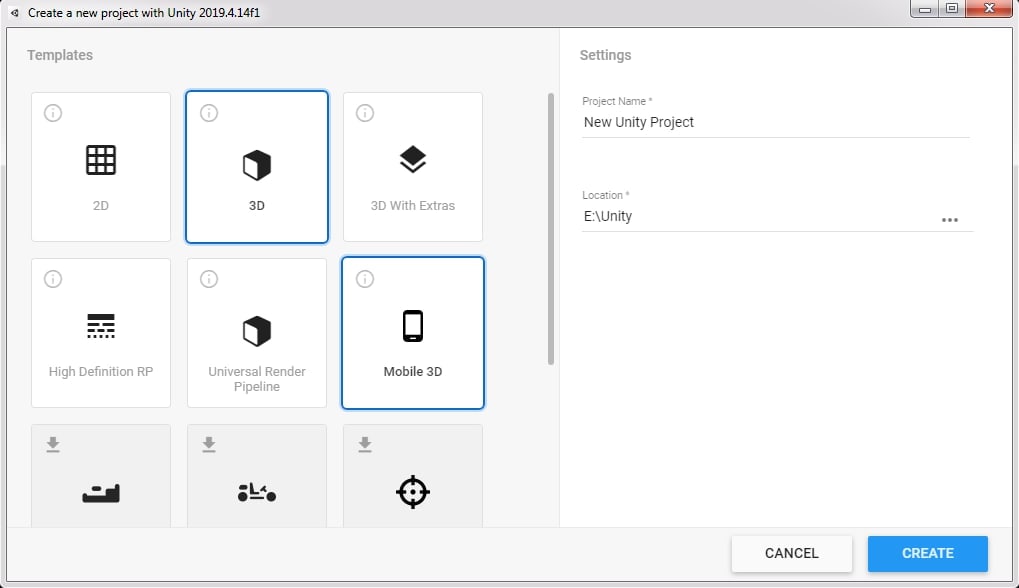
Task: Click the crosshair target icon
Action: pos(413,492)
